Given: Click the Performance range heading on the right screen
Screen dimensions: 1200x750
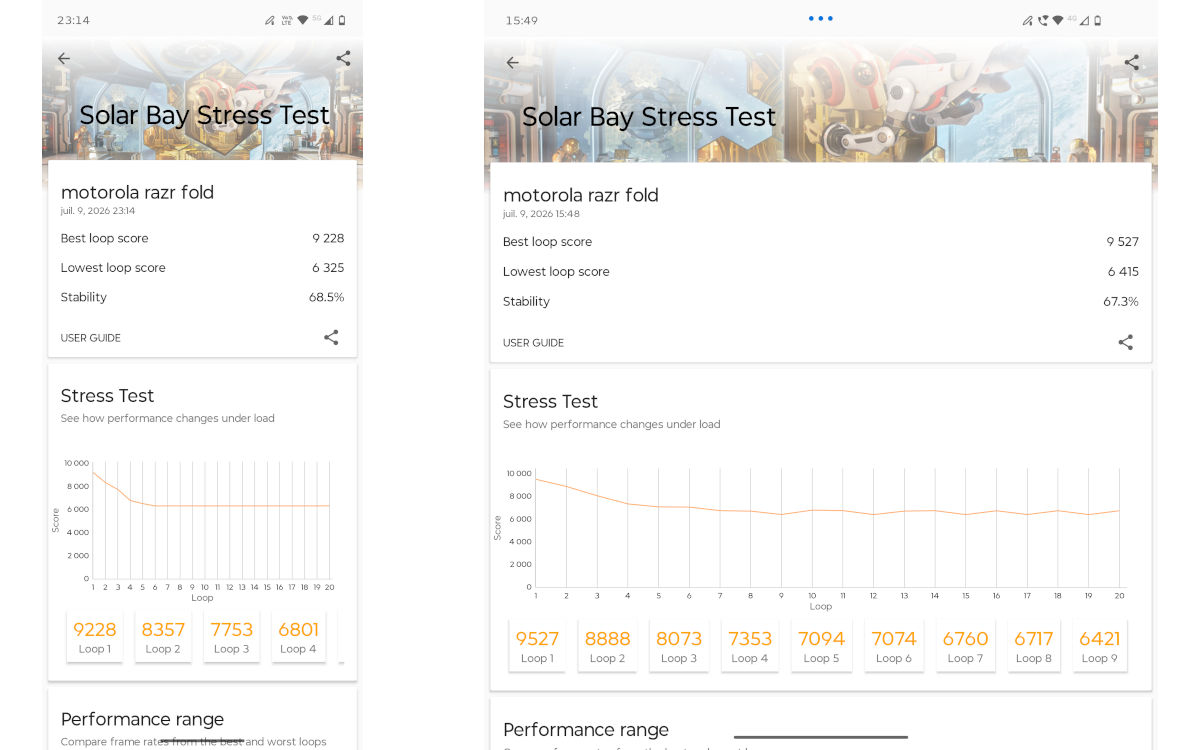Looking at the screenshot, I should click(586, 729).
